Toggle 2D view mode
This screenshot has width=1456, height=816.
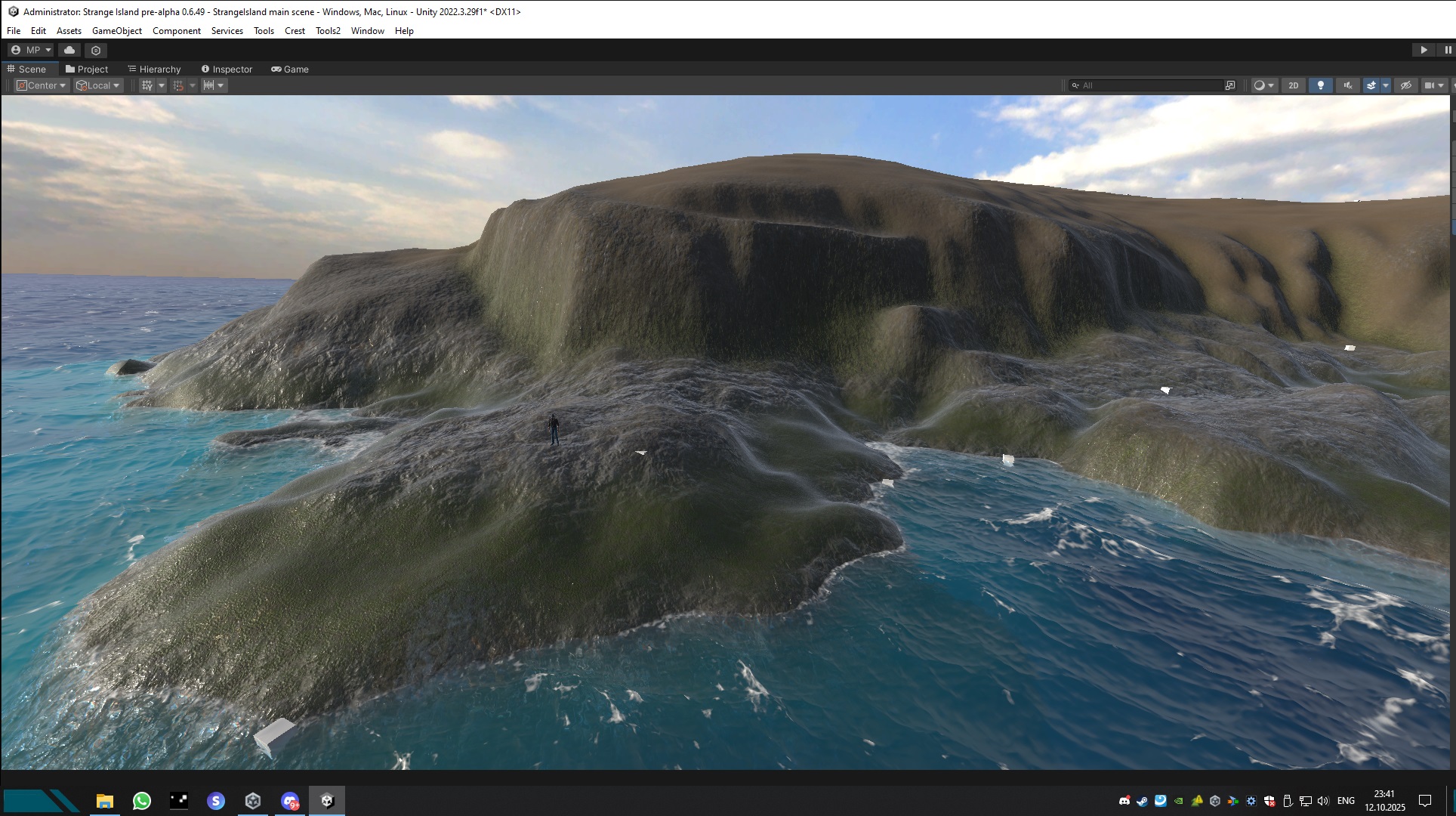point(1294,85)
